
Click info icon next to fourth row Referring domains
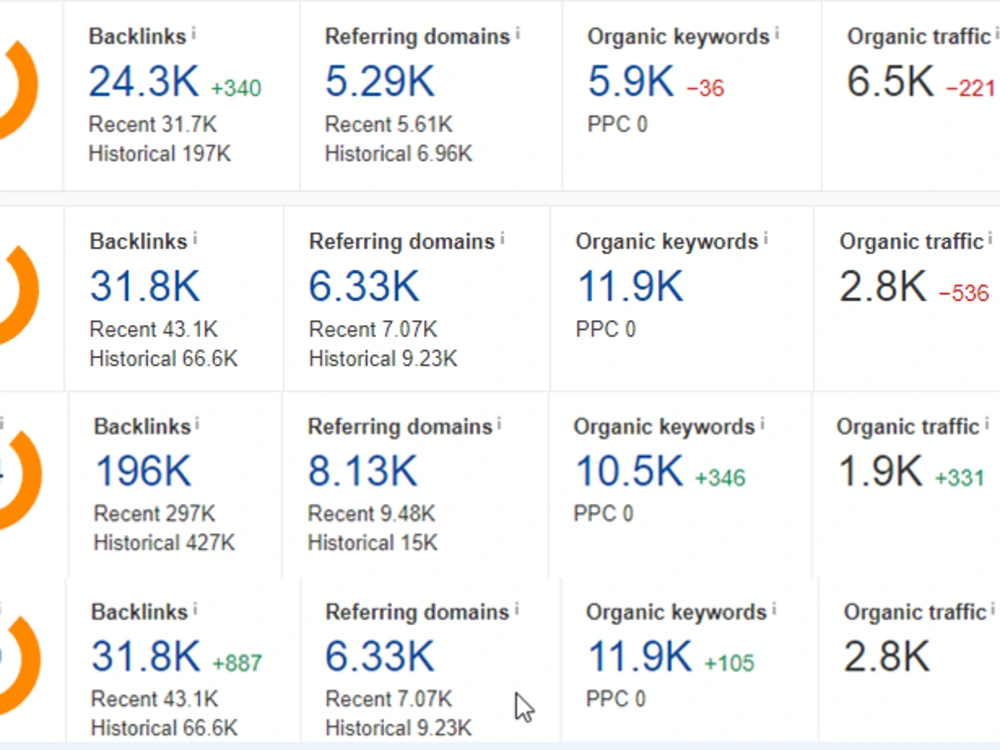click(x=517, y=608)
